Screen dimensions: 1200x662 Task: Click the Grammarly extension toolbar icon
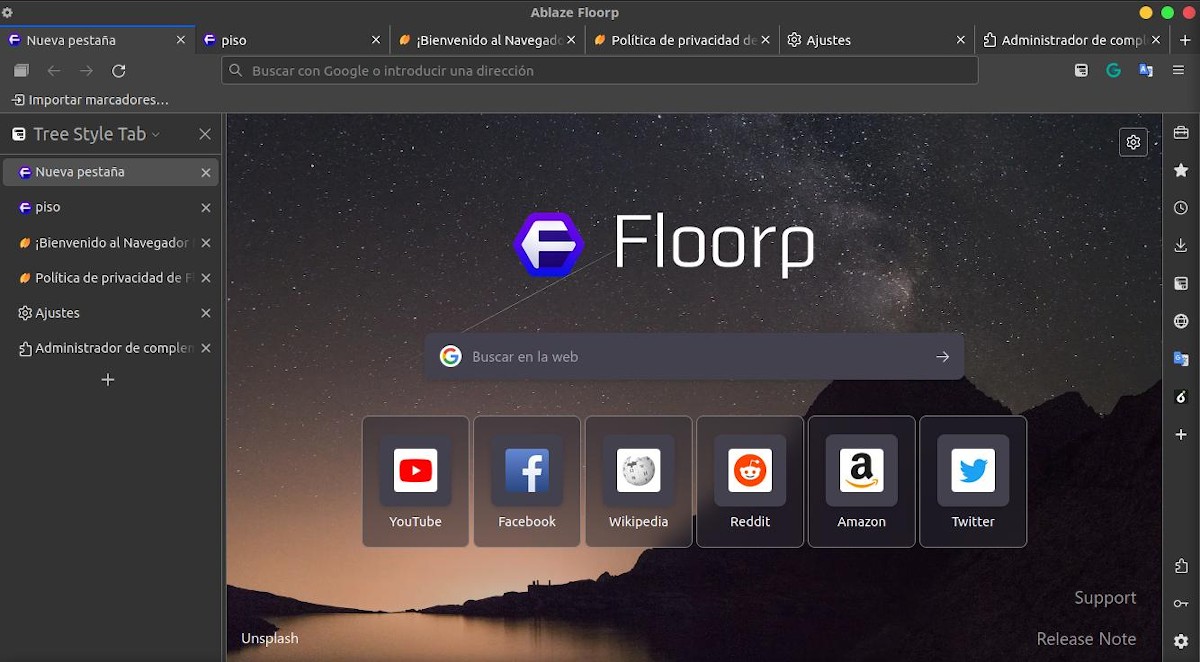click(x=1113, y=71)
